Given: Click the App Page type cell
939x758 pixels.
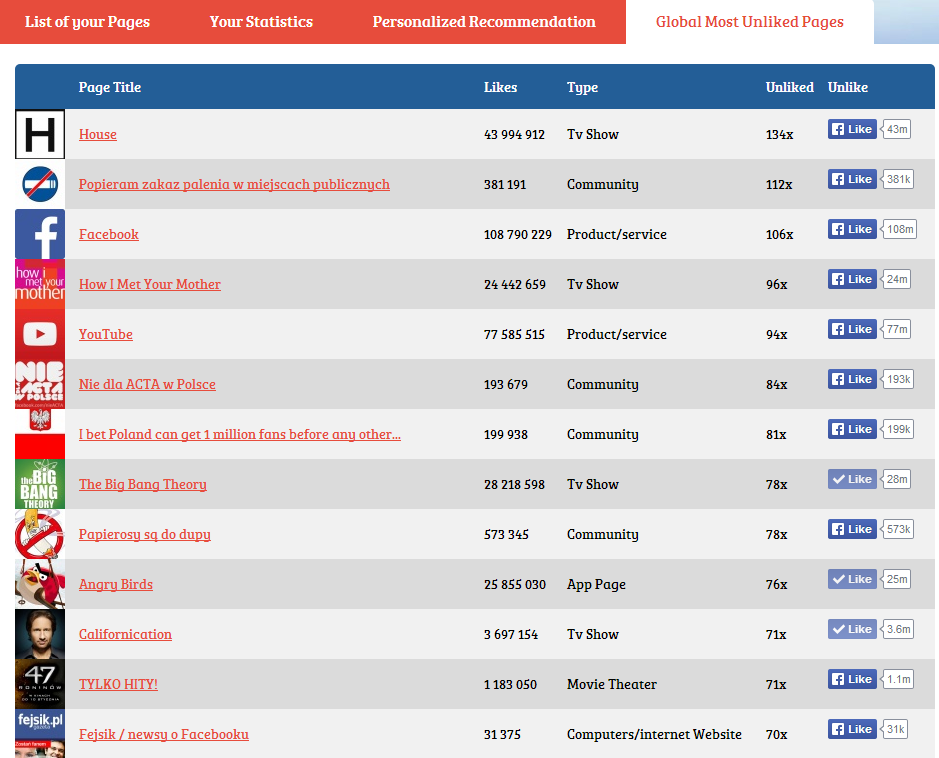Looking at the screenshot, I should pyautogui.click(x=596, y=584).
